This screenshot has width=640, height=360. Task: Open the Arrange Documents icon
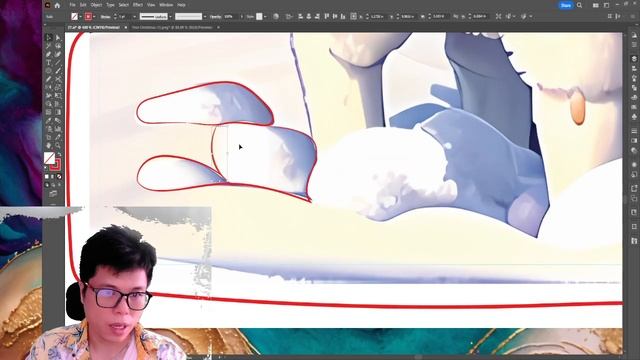coord(596,5)
